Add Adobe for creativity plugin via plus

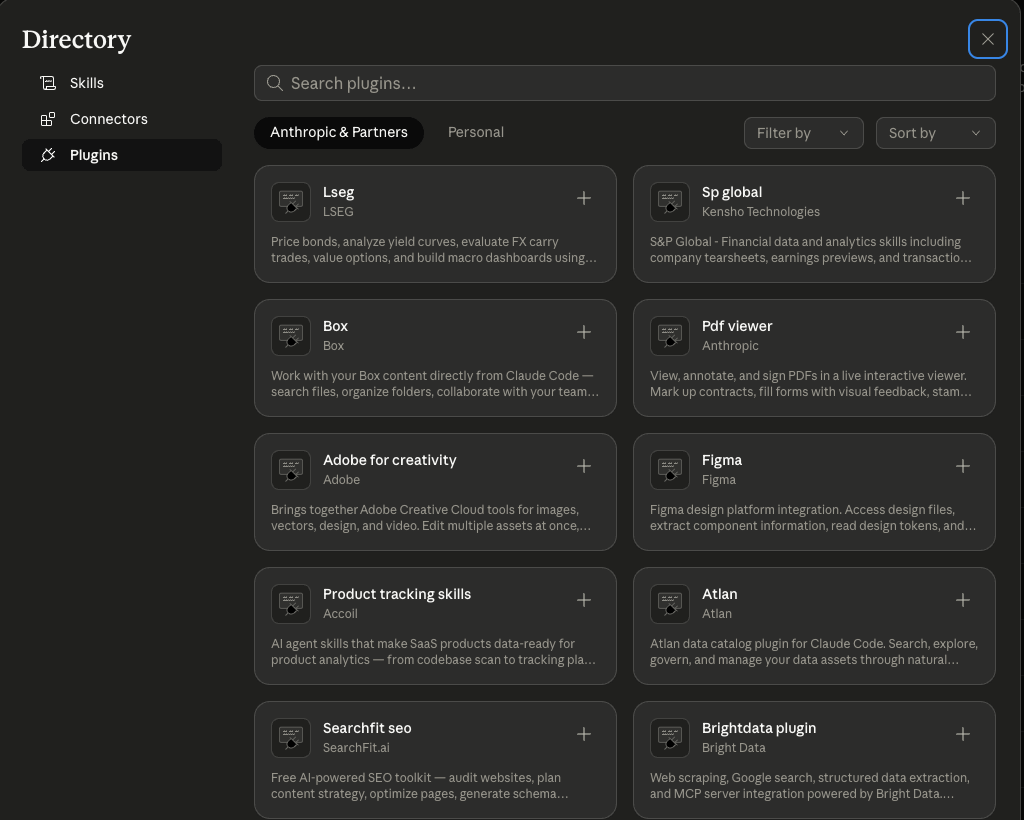click(x=584, y=465)
